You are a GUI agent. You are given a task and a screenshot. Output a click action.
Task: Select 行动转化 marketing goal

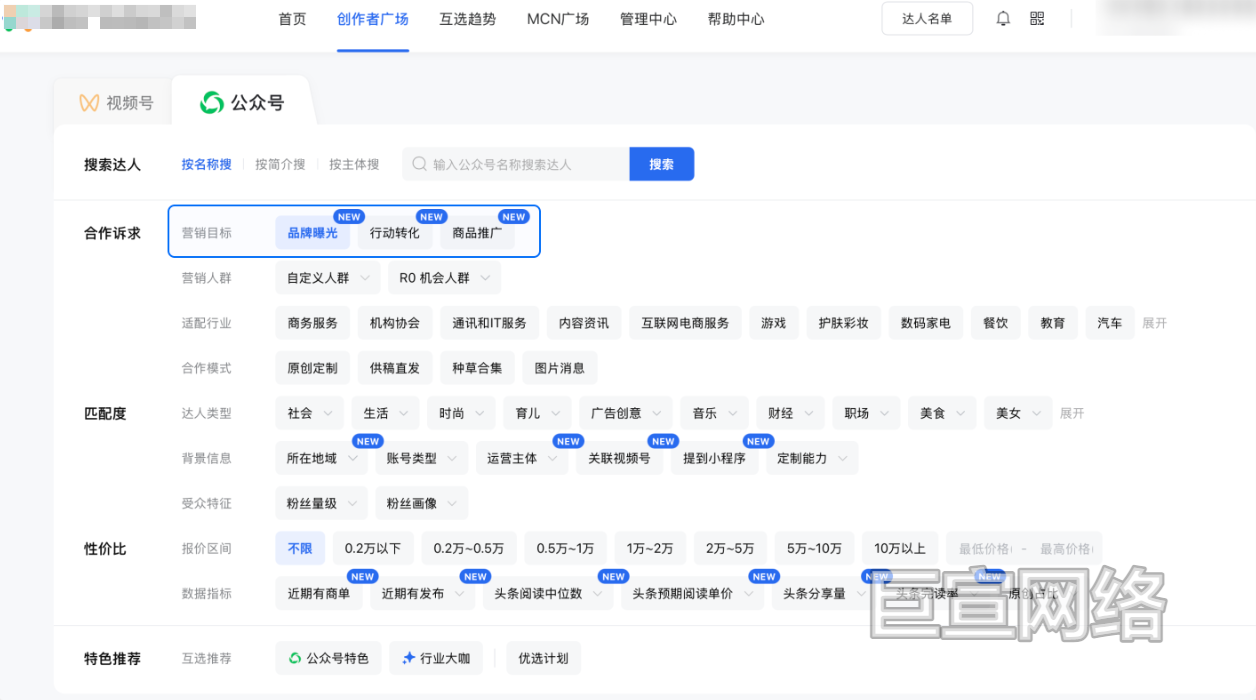tap(395, 233)
